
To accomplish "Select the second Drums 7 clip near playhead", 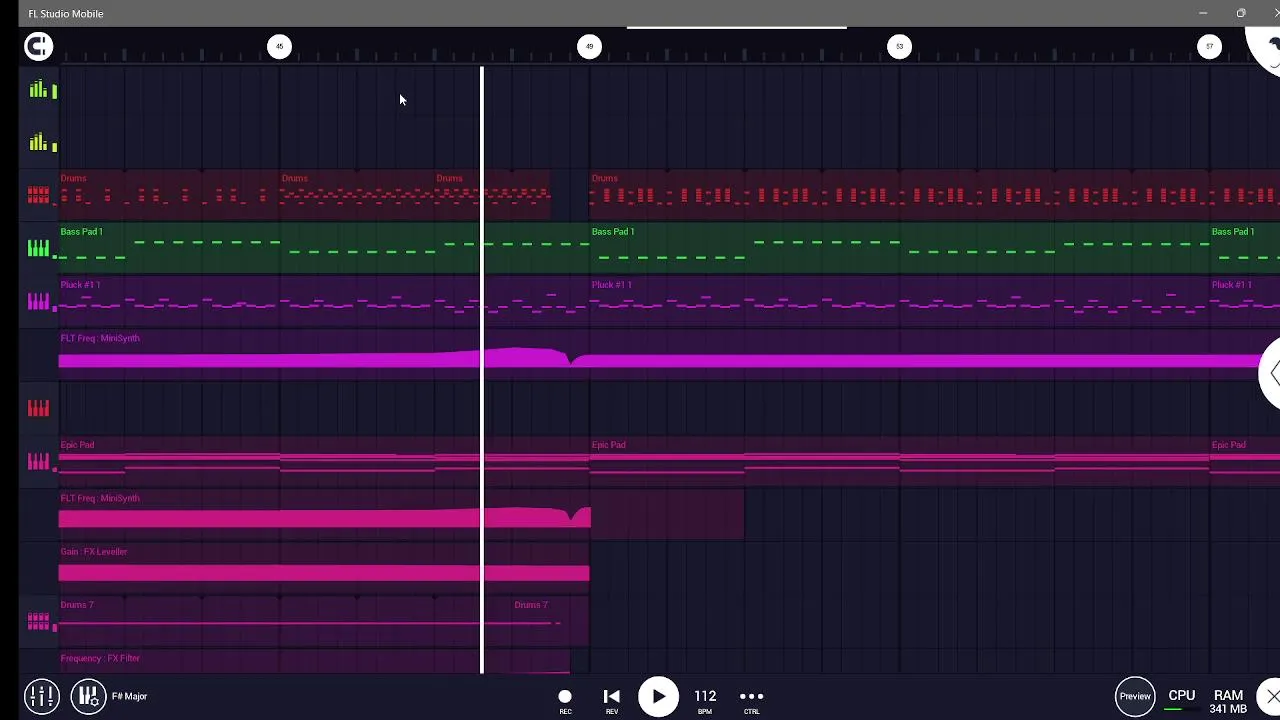I will click(x=551, y=621).
